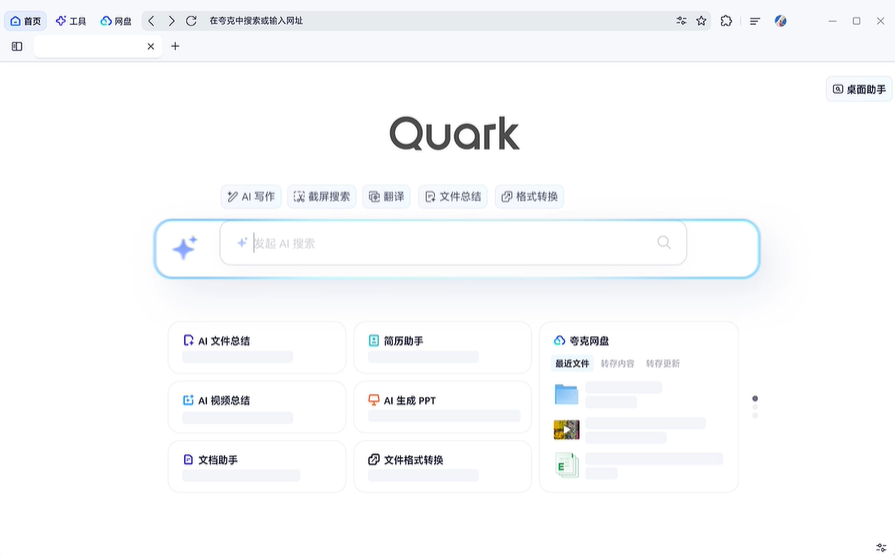
Task: Select the 翻译 translate shortcut
Action: pos(386,196)
